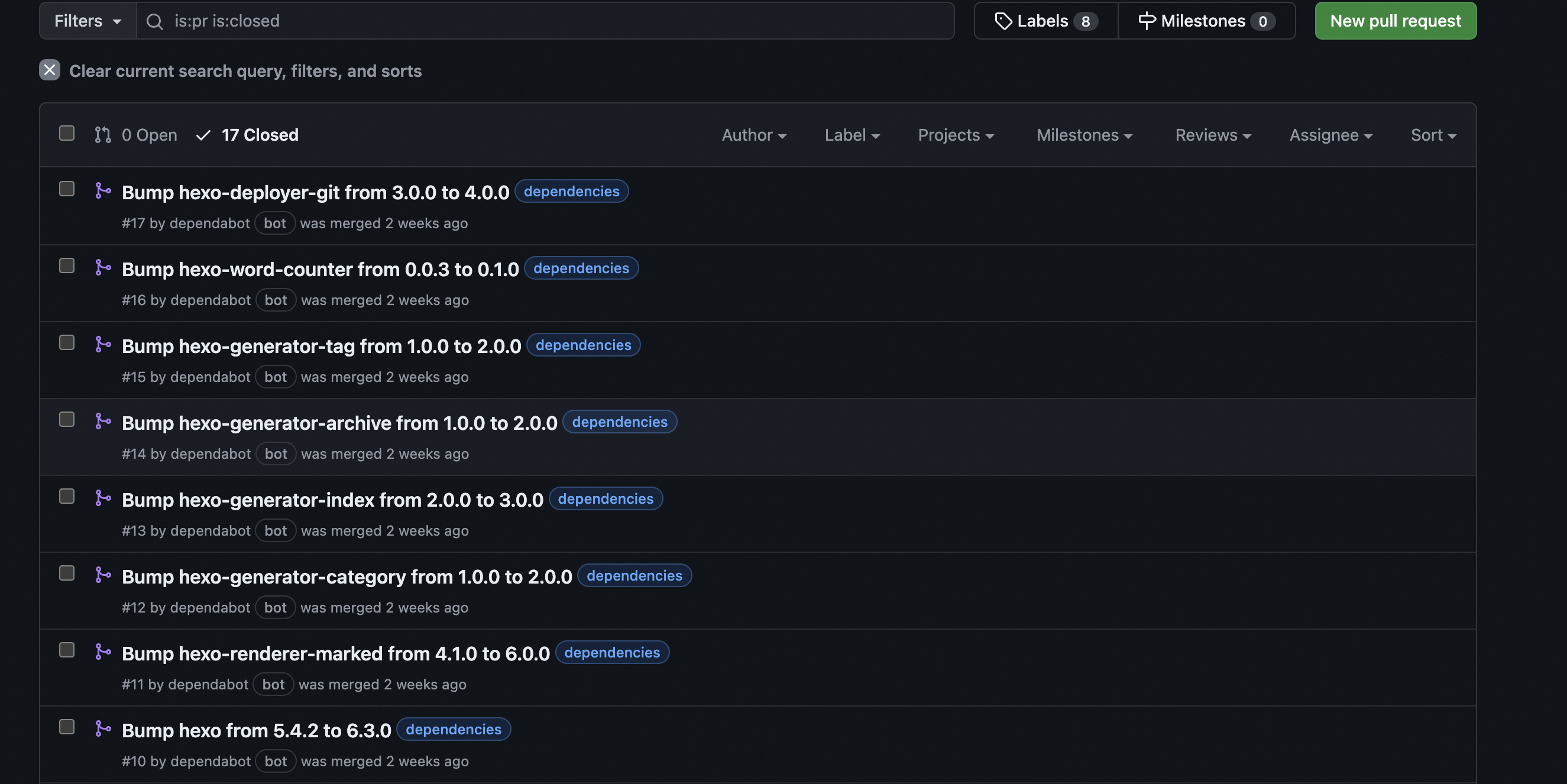Open PR Bump hexo-deployer-git from 3.0.0 to 4.0.0
The image size is (1567, 784).
click(x=315, y=192)
